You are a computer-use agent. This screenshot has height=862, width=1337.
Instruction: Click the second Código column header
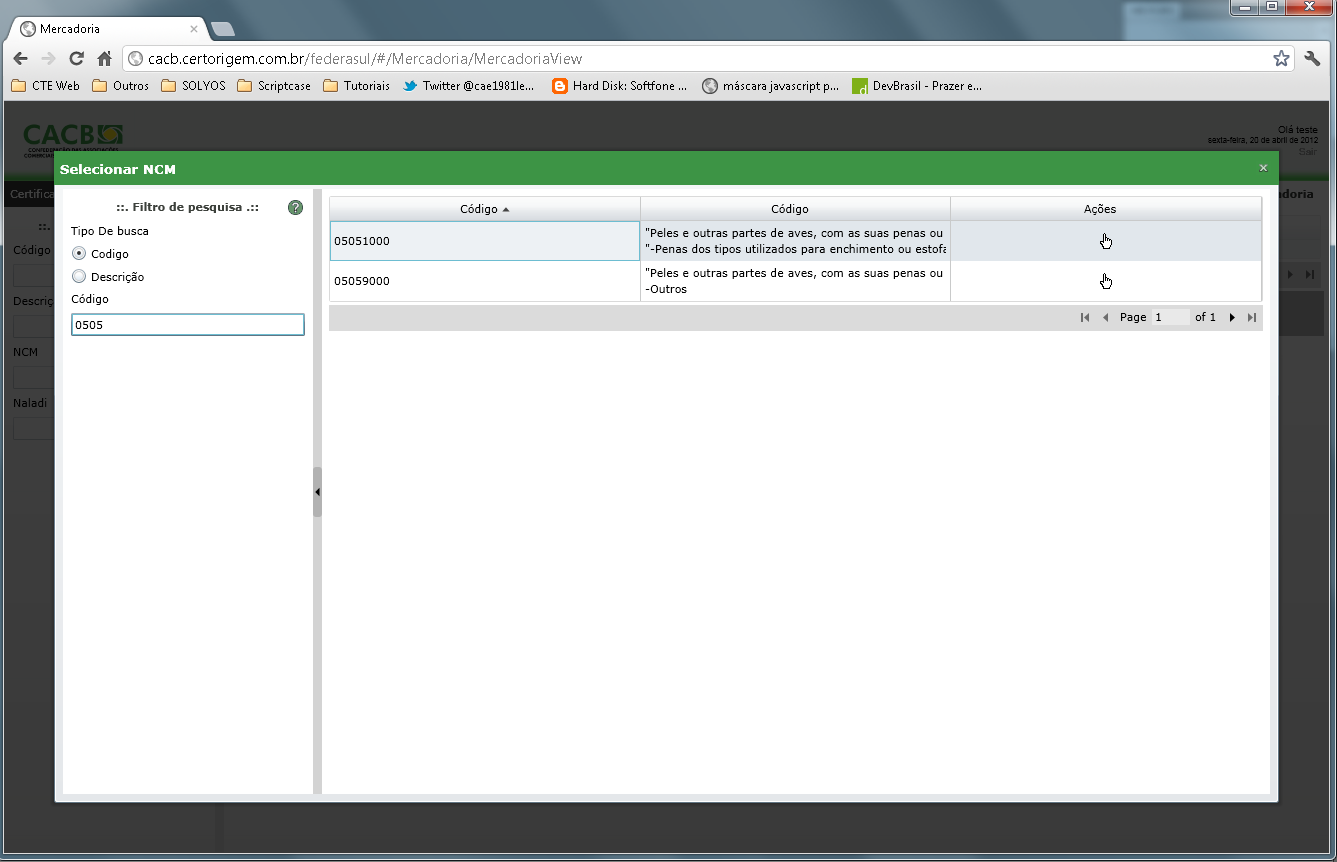[795, 209]
